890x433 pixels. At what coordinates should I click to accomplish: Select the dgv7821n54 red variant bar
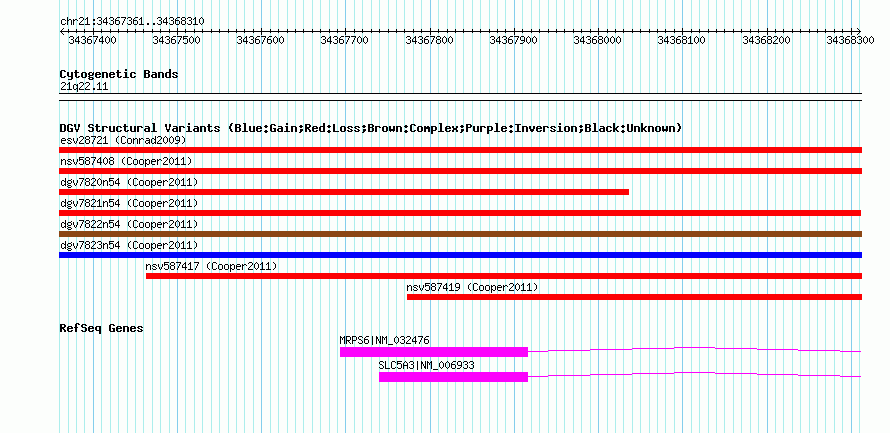click(460, 213)
